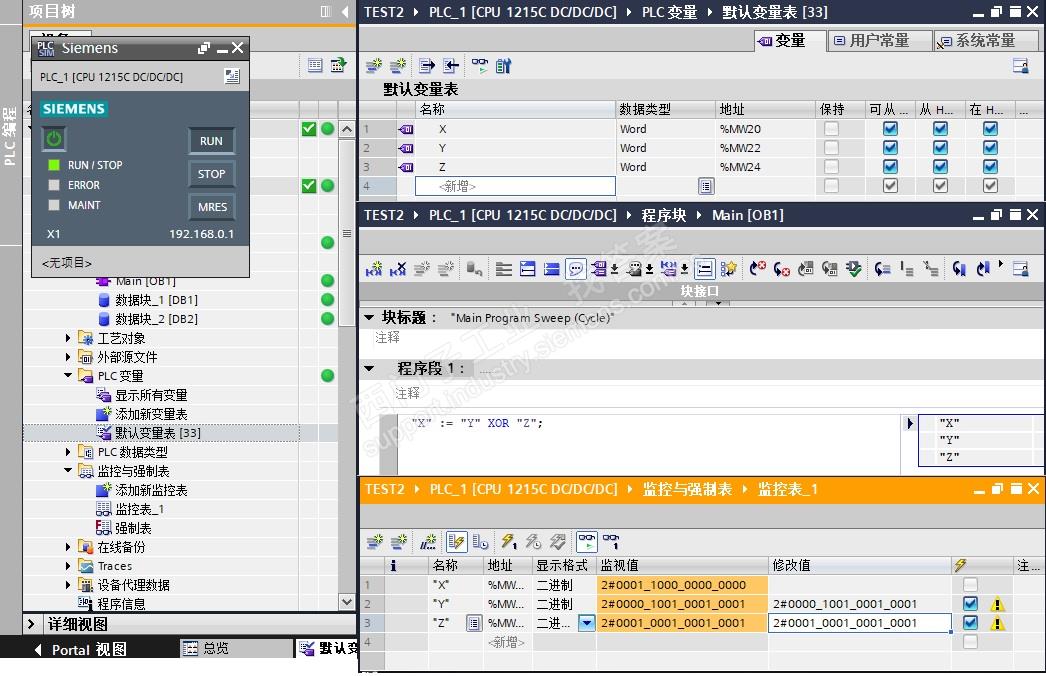1046x676 pixels.
Task: Monitor all glasses icon in variable table
Action: pos(480,65)
